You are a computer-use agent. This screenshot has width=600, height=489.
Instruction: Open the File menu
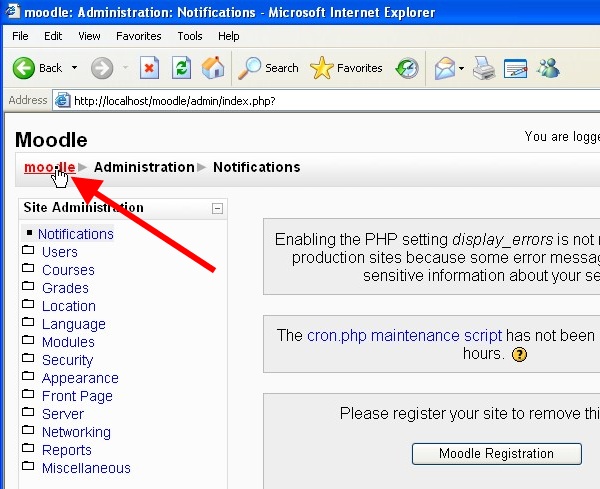point(20,36)
